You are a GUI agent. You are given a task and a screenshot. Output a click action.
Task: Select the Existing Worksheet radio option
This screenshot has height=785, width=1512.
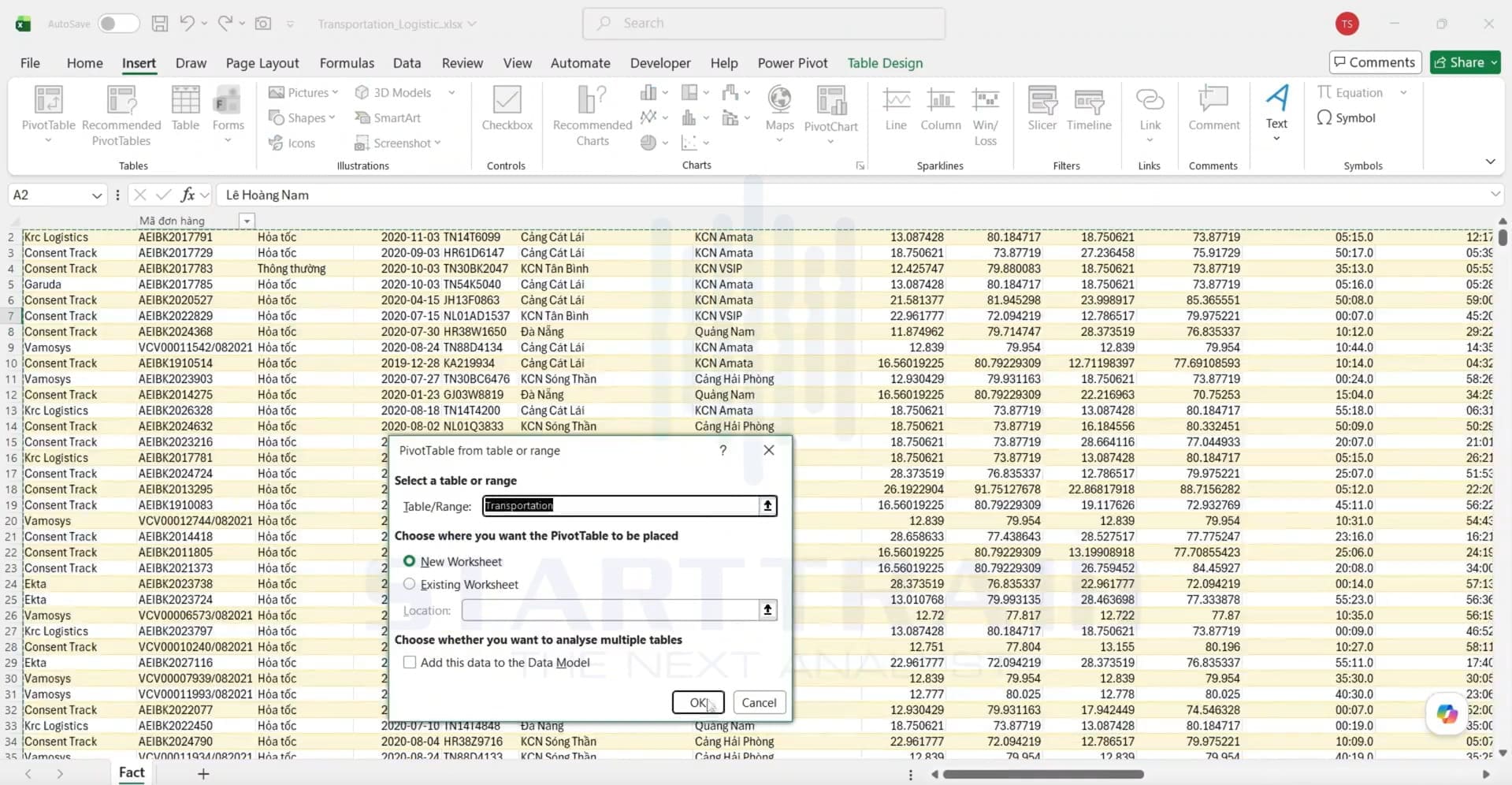pos(410,584)
